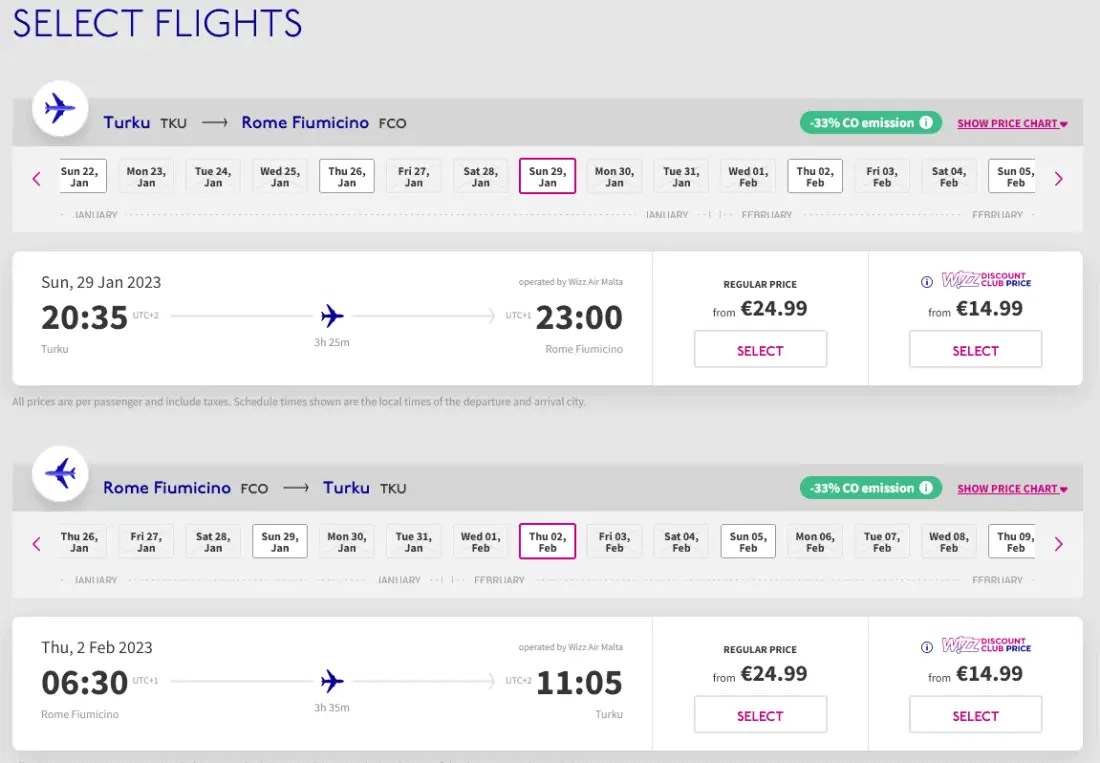Go to previous outbound dates with left arrow
Viewport: 1100px width, 763px height.
[37, 179]
